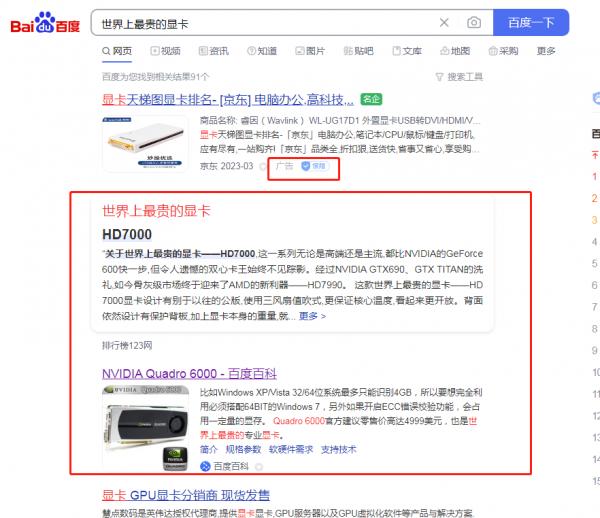Open Quadro 6000 card thumbnail image
The width and height of the screenshot is (600, 518).
tap(145, 428)
